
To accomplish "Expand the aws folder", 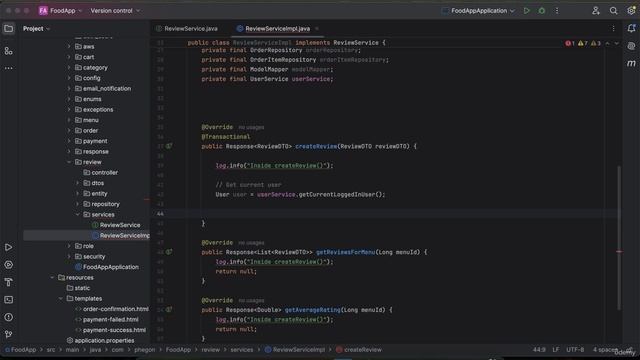I will tap(69, 47).
